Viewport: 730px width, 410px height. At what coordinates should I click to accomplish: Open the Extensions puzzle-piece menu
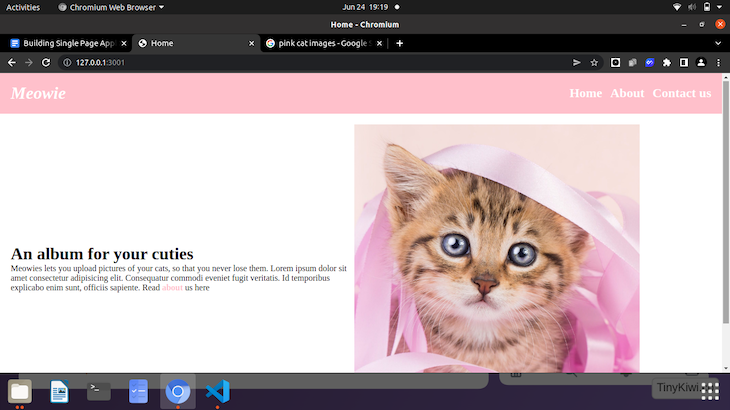tap(667, 62)
